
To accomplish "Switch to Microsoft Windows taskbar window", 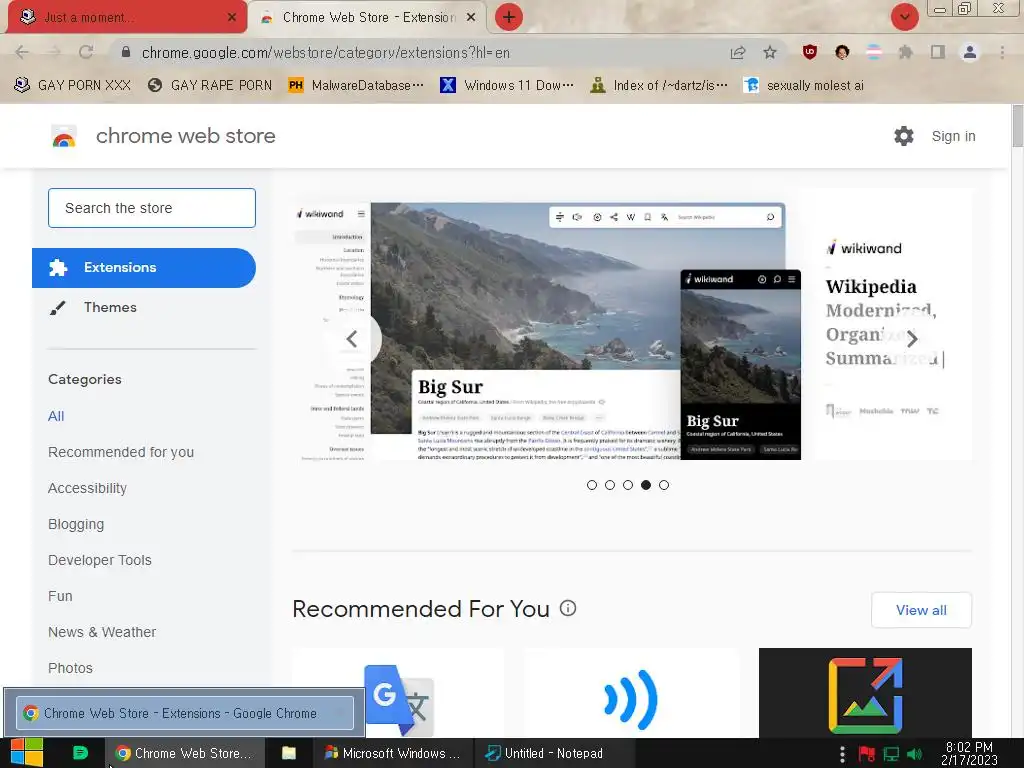I will click(x=392, y=753).
